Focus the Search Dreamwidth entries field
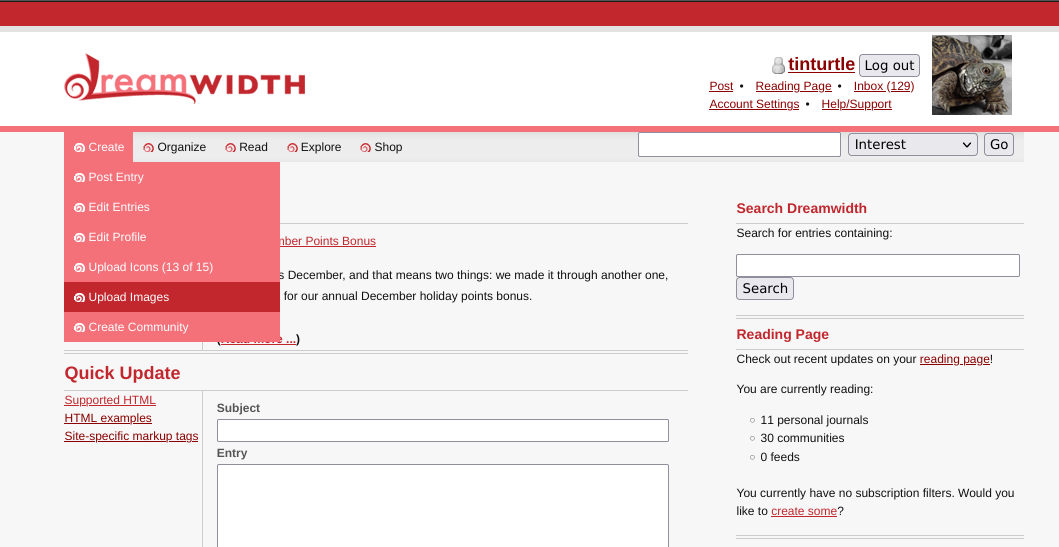 click(x=877, y=265)
